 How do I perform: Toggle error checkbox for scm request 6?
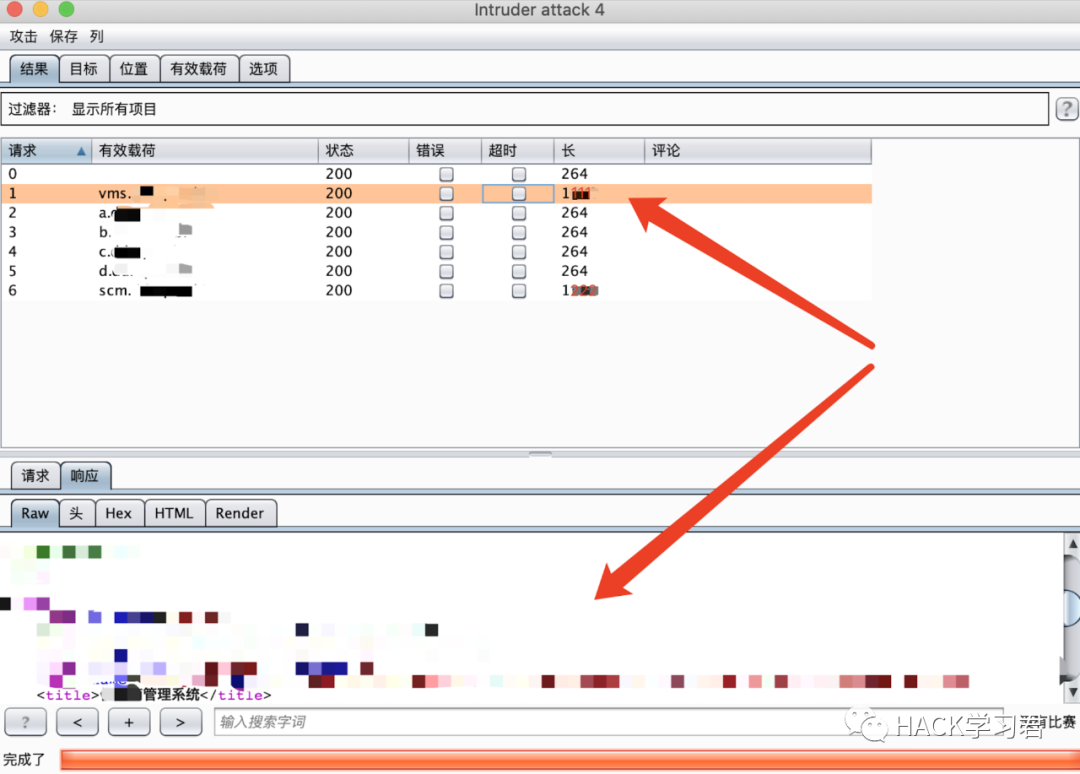point(446,291)
